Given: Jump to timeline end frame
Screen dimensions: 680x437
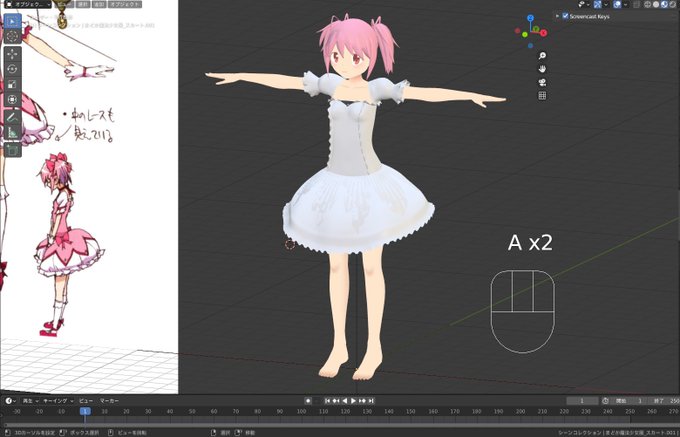Looking at the screenshot, I should (371, 401).
